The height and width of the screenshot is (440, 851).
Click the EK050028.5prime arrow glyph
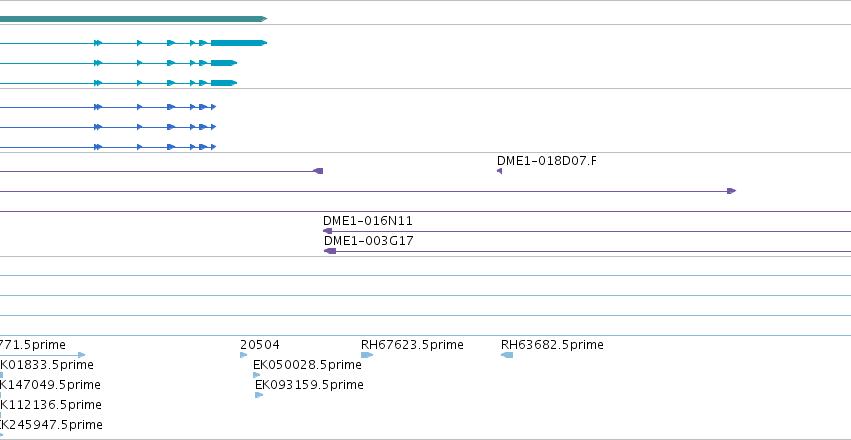point(257,375)
